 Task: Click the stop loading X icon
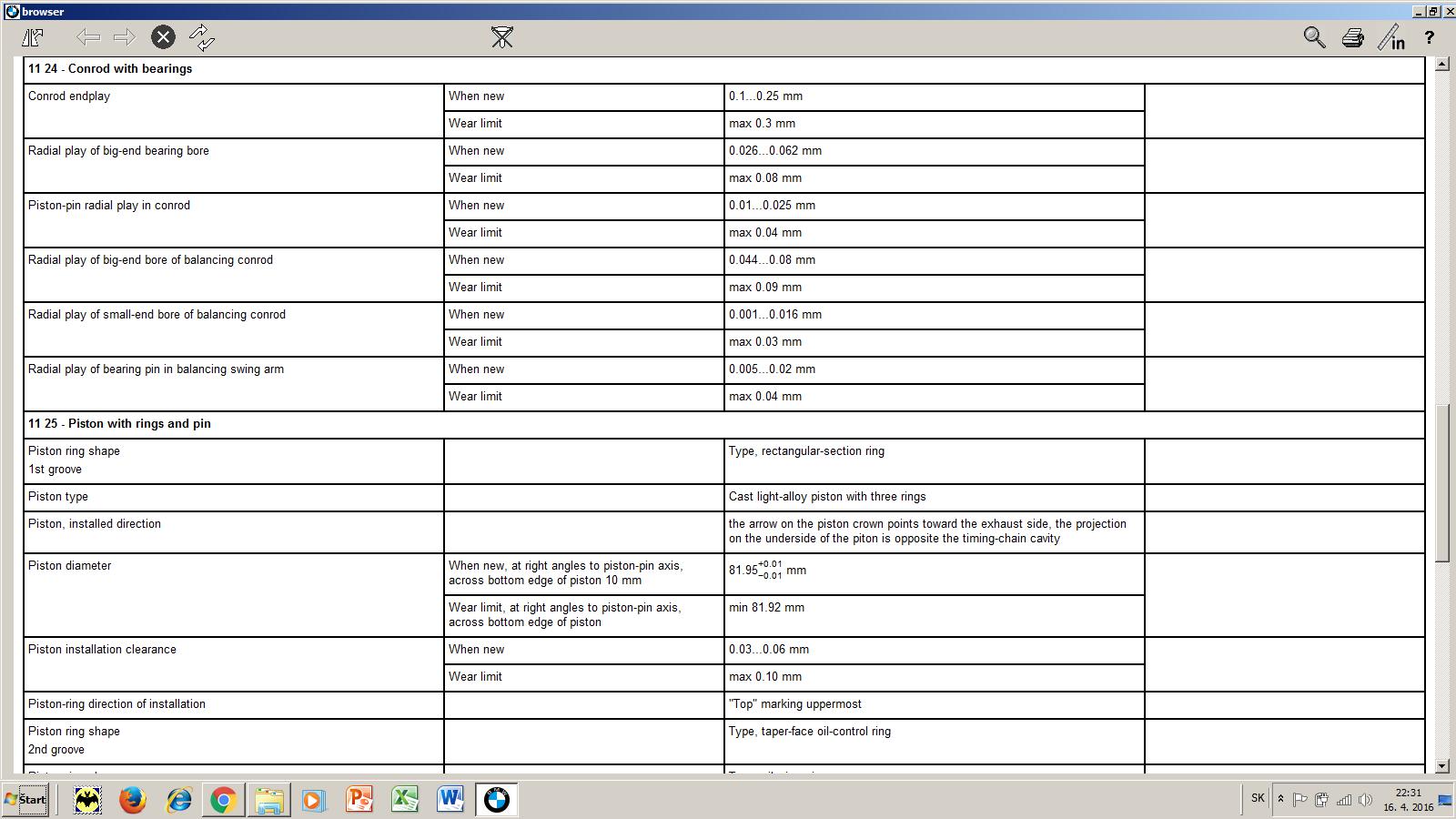click(163, 37)
